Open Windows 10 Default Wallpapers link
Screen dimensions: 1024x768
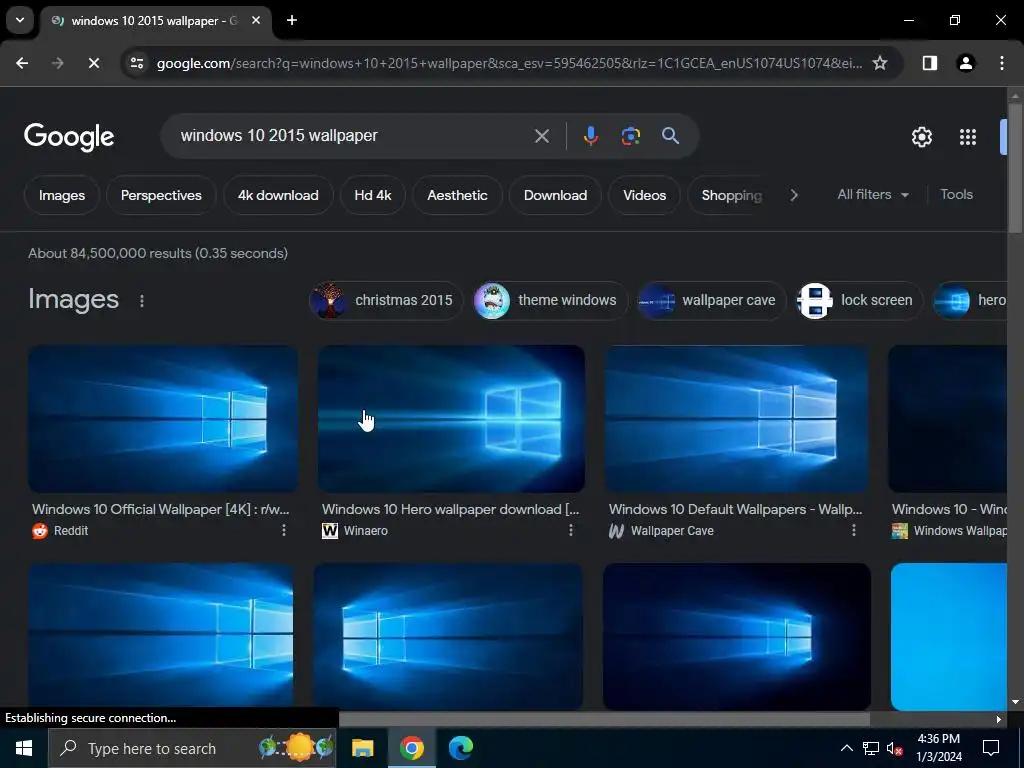(735, 509)
